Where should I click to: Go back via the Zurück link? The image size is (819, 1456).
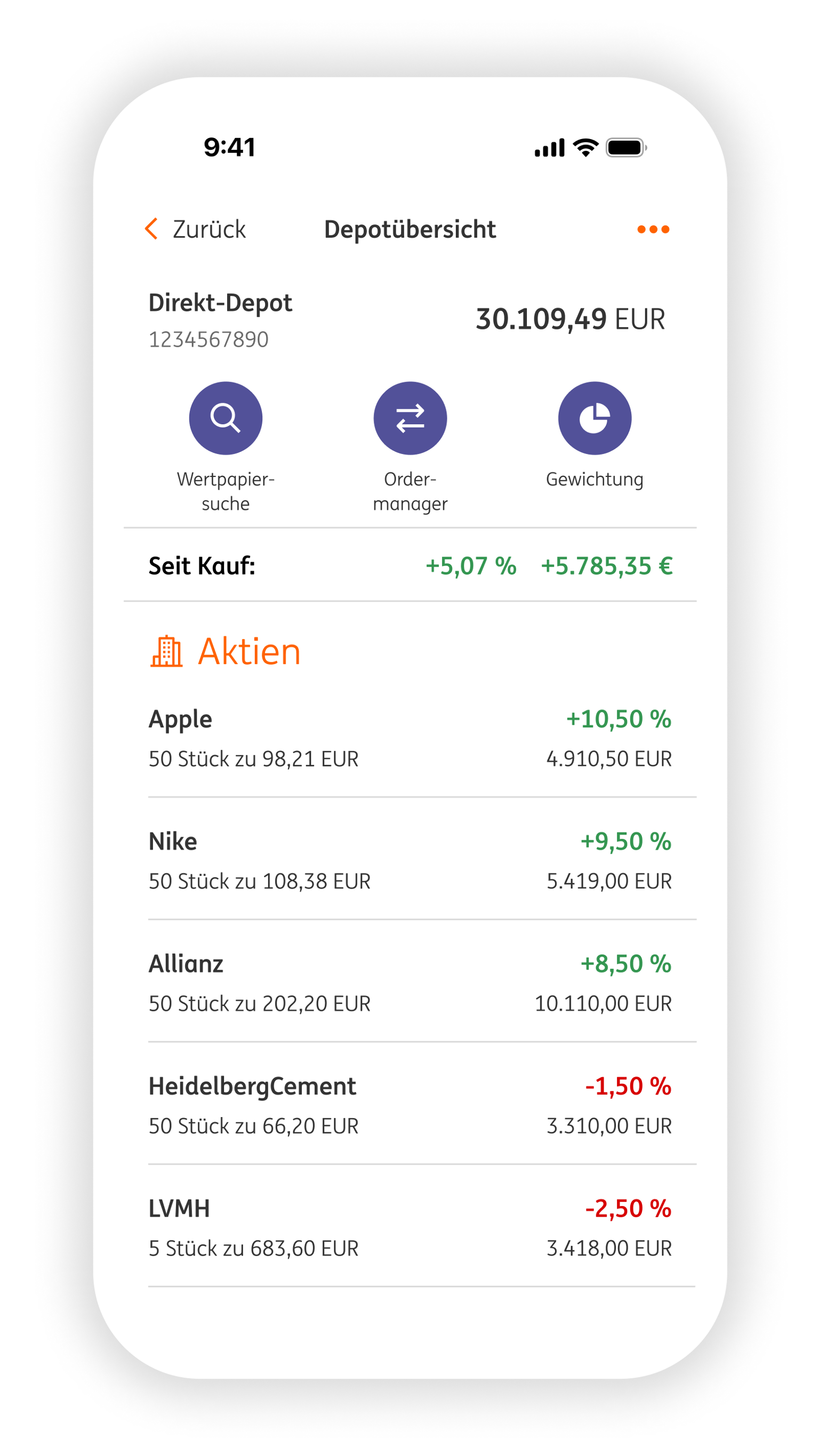tap(208, 229)
